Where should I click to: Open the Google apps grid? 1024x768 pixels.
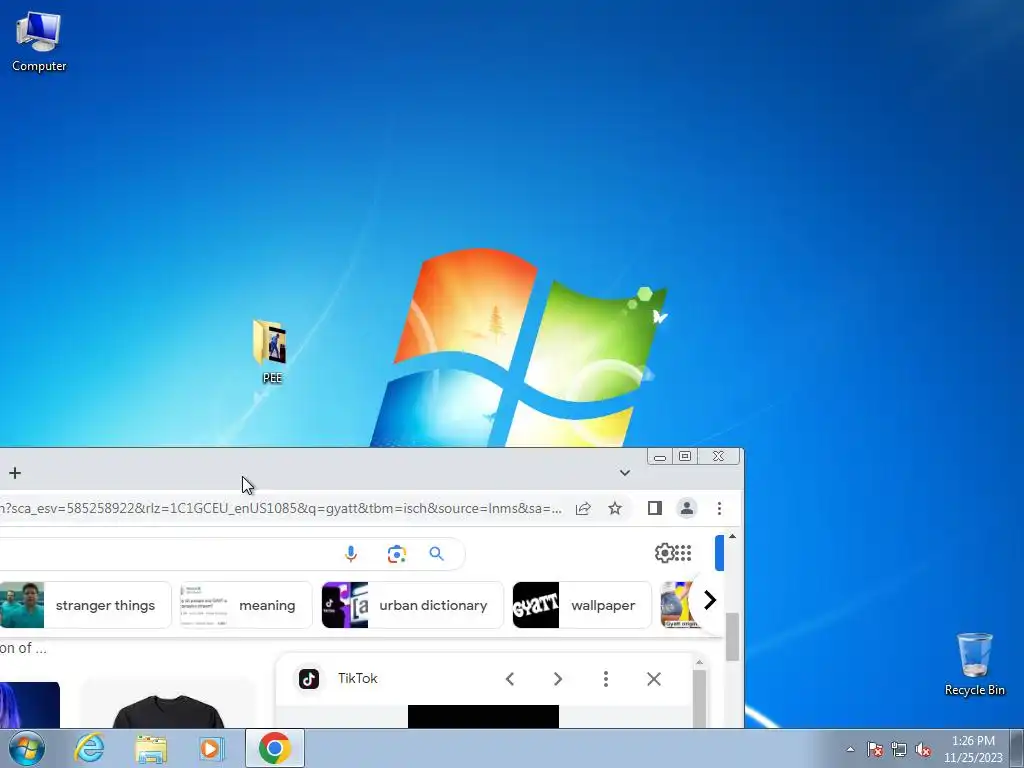(x=683, y=553)
